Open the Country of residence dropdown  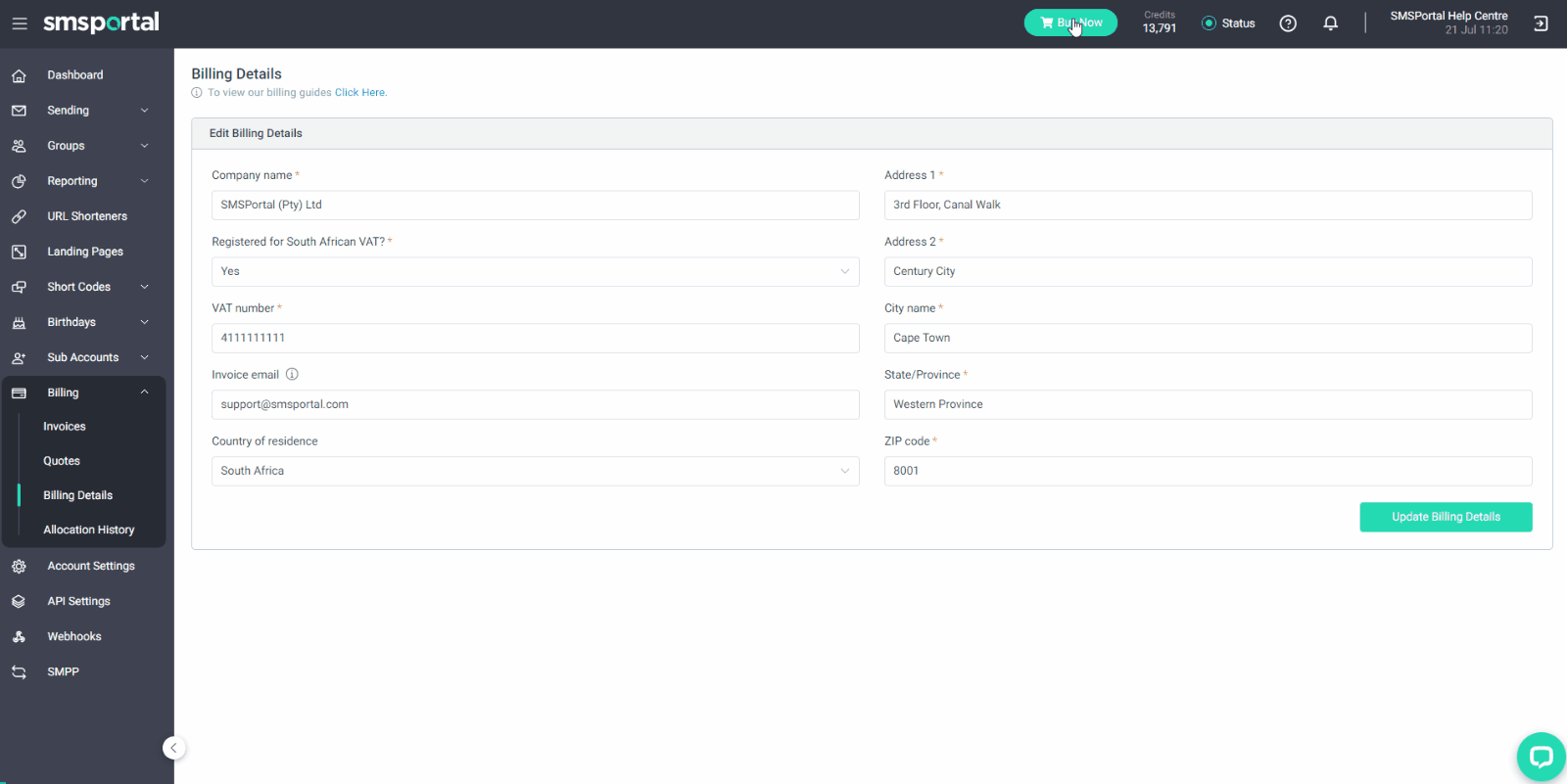536,471
